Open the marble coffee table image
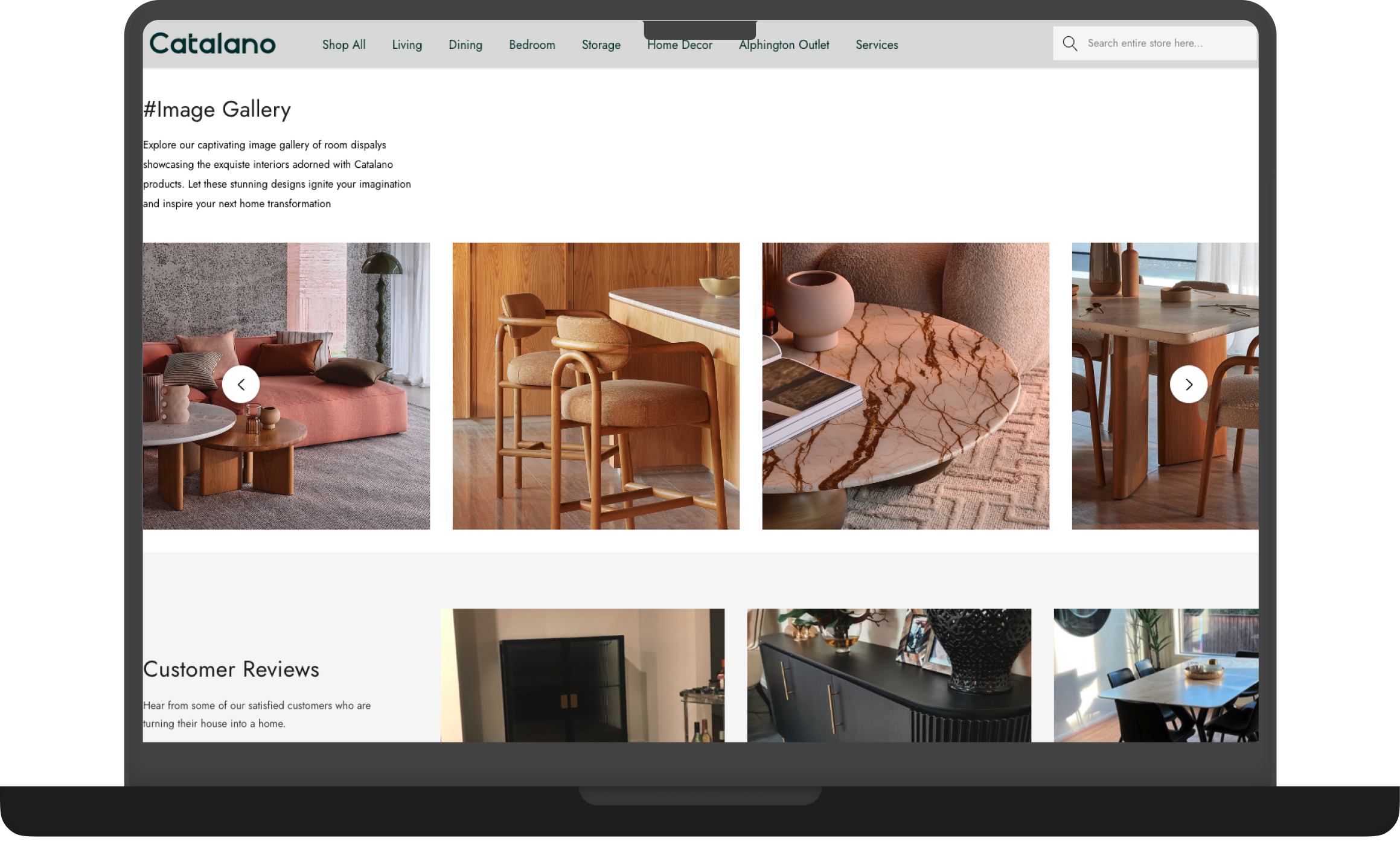The width and height of the screenshot is (1400, 844). 906,386
